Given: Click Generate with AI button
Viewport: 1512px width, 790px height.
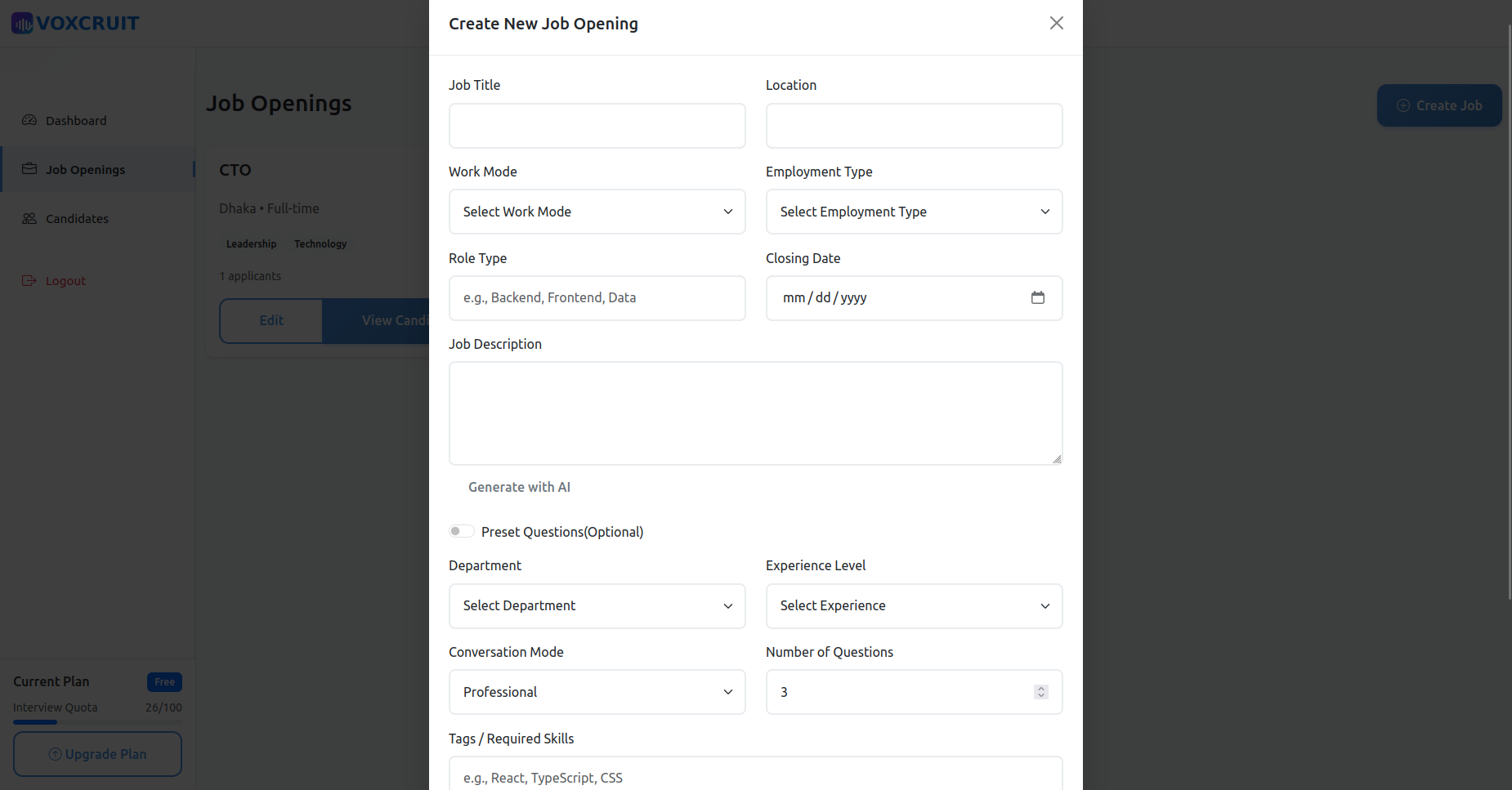Looking at the screenshot, I should (519, 487).
